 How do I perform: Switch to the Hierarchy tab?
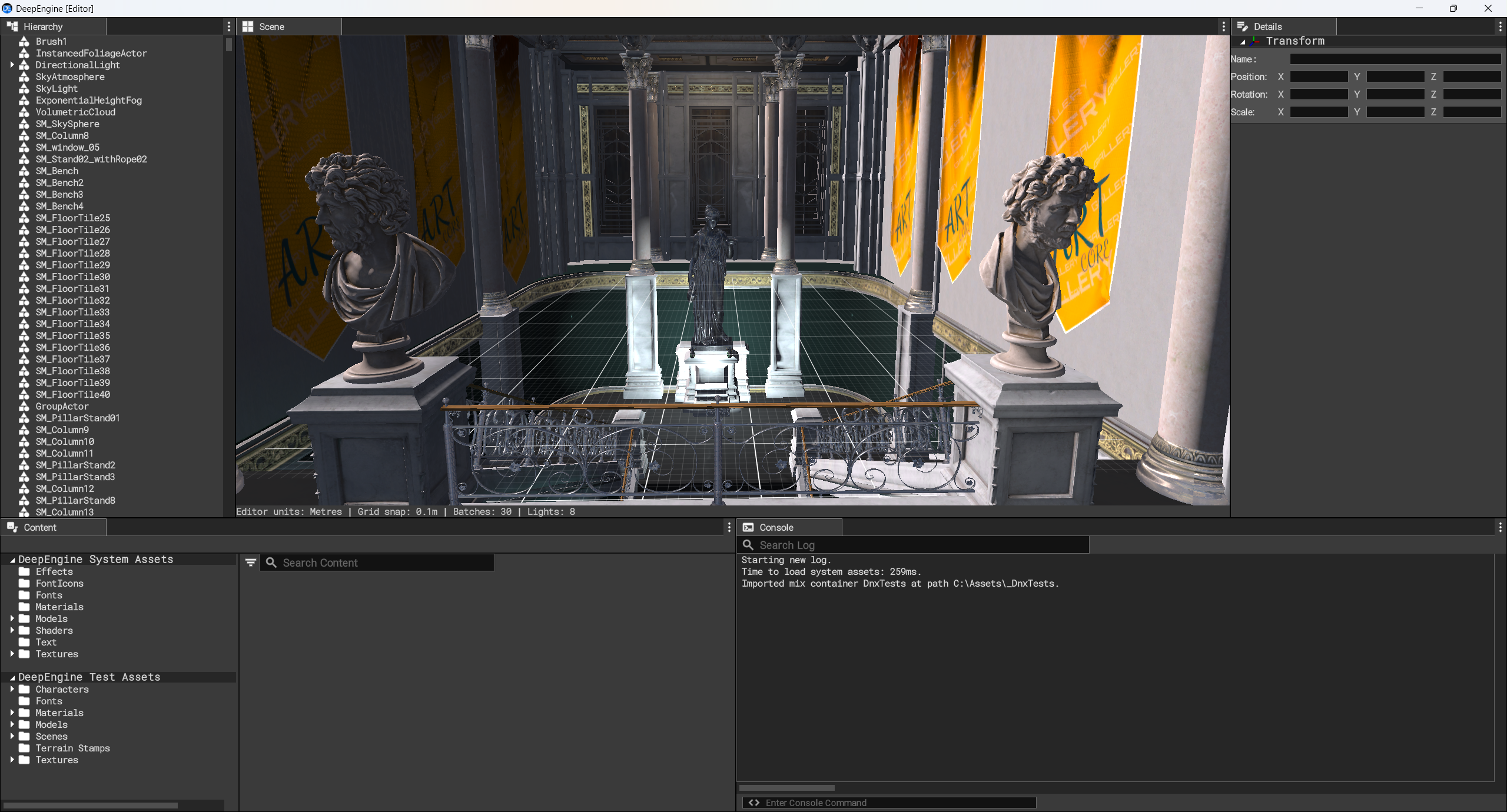54,26
